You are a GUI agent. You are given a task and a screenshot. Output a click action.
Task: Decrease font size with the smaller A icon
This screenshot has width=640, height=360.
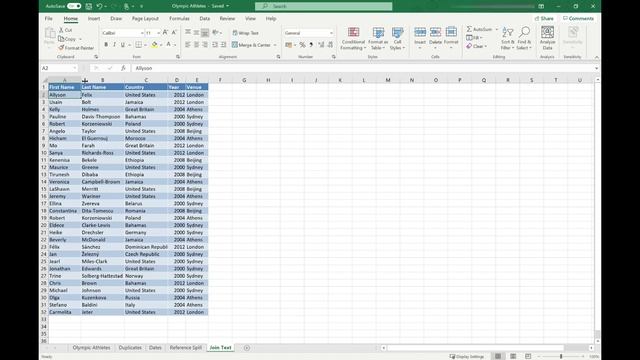[174, 33]
